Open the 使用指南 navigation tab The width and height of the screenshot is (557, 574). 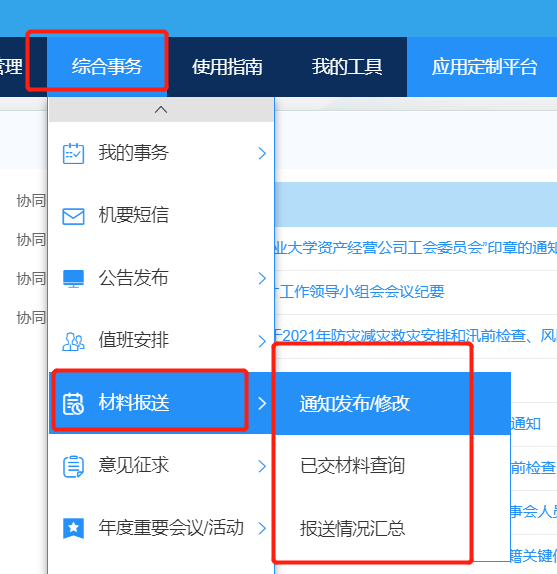tap(227, 67)
